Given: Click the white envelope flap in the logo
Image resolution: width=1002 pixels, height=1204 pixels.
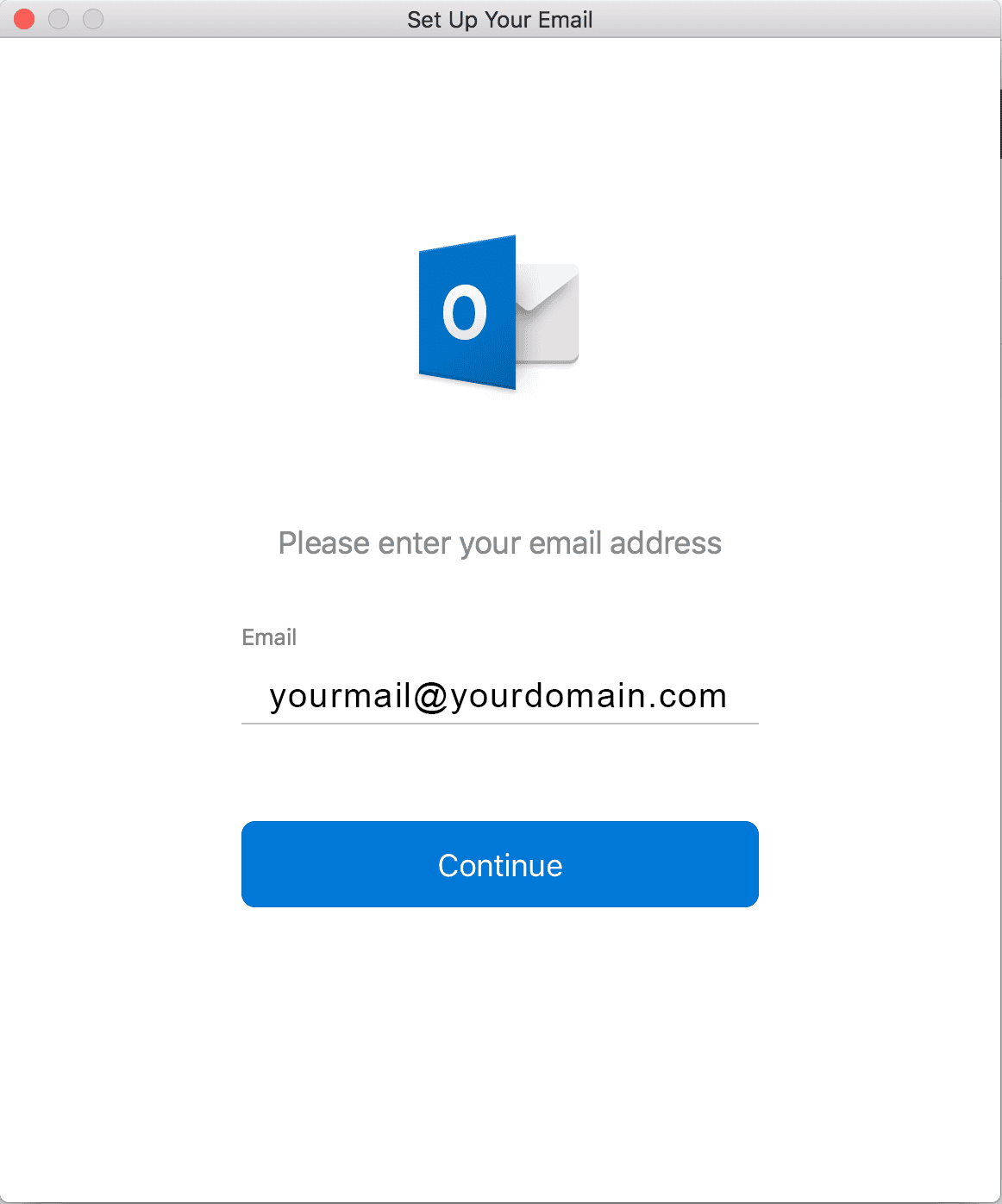Looking at the screenshot, I should [x=548, y=286].
